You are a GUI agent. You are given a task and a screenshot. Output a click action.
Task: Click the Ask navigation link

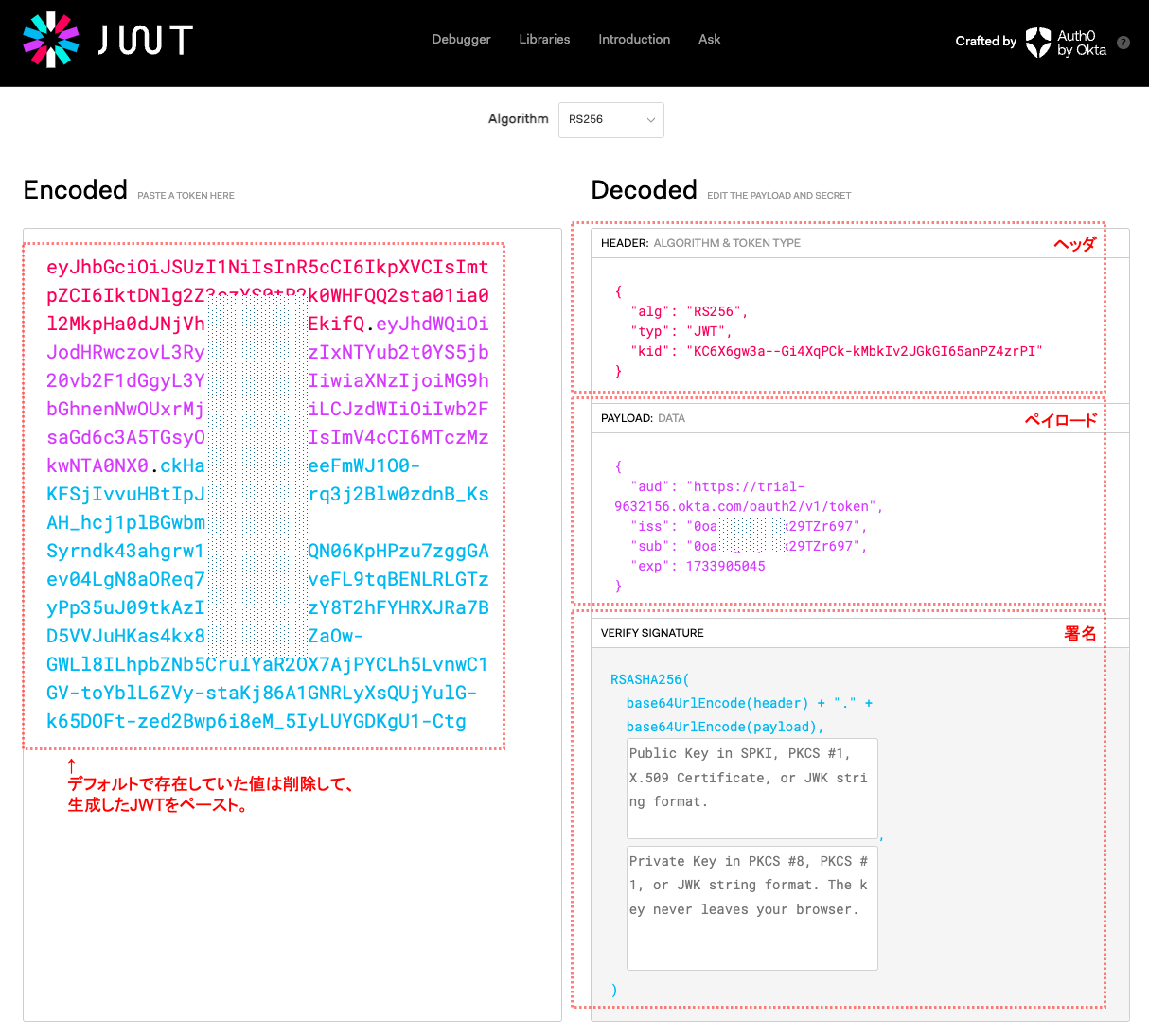pos(709,40)
